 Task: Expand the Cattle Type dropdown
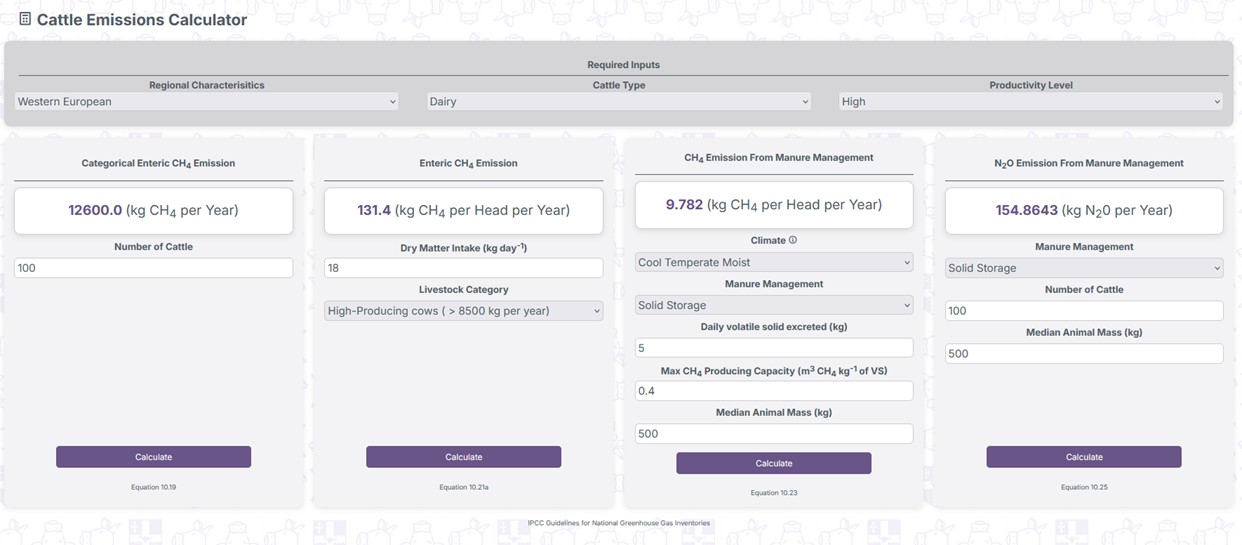click(619, 102)
